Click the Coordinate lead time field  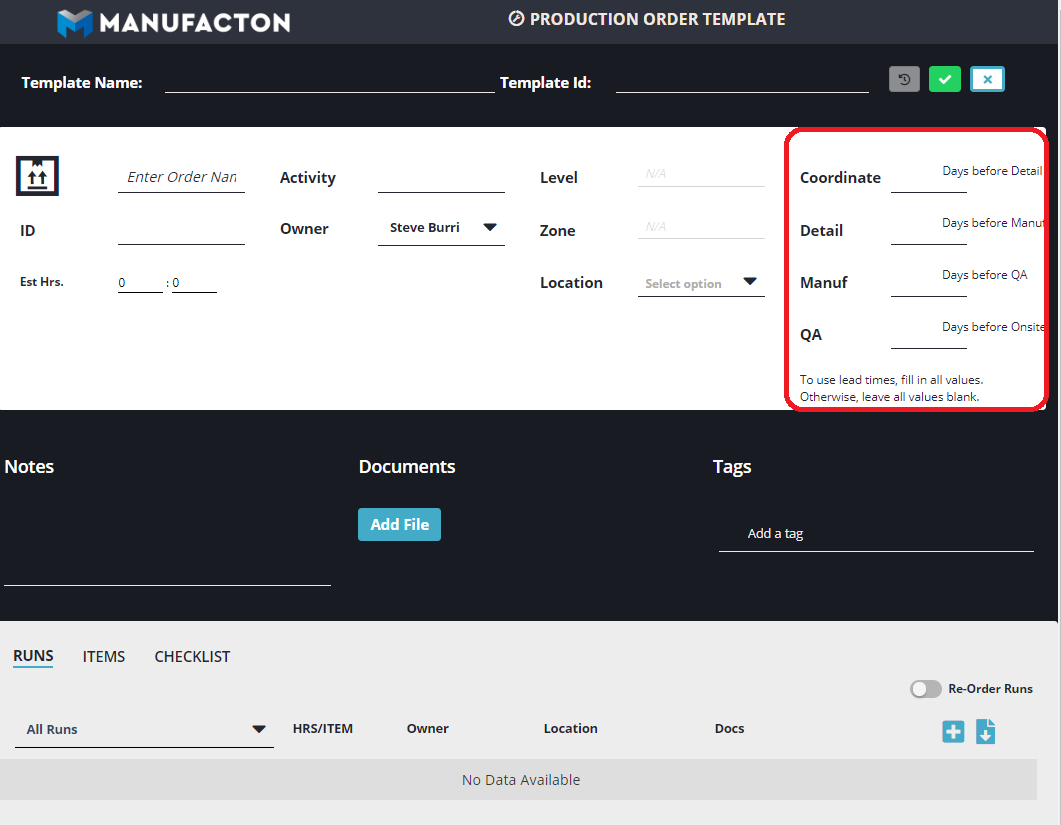[928, 178]
